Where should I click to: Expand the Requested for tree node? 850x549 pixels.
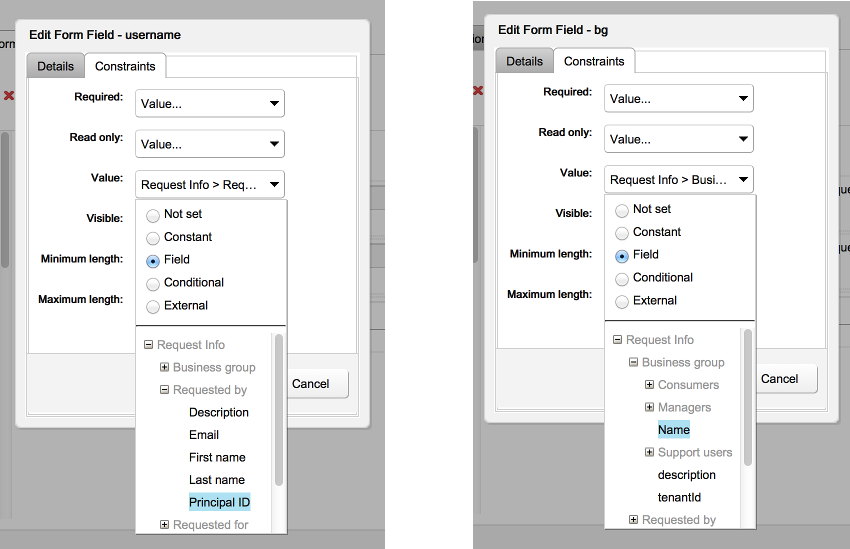164,525
